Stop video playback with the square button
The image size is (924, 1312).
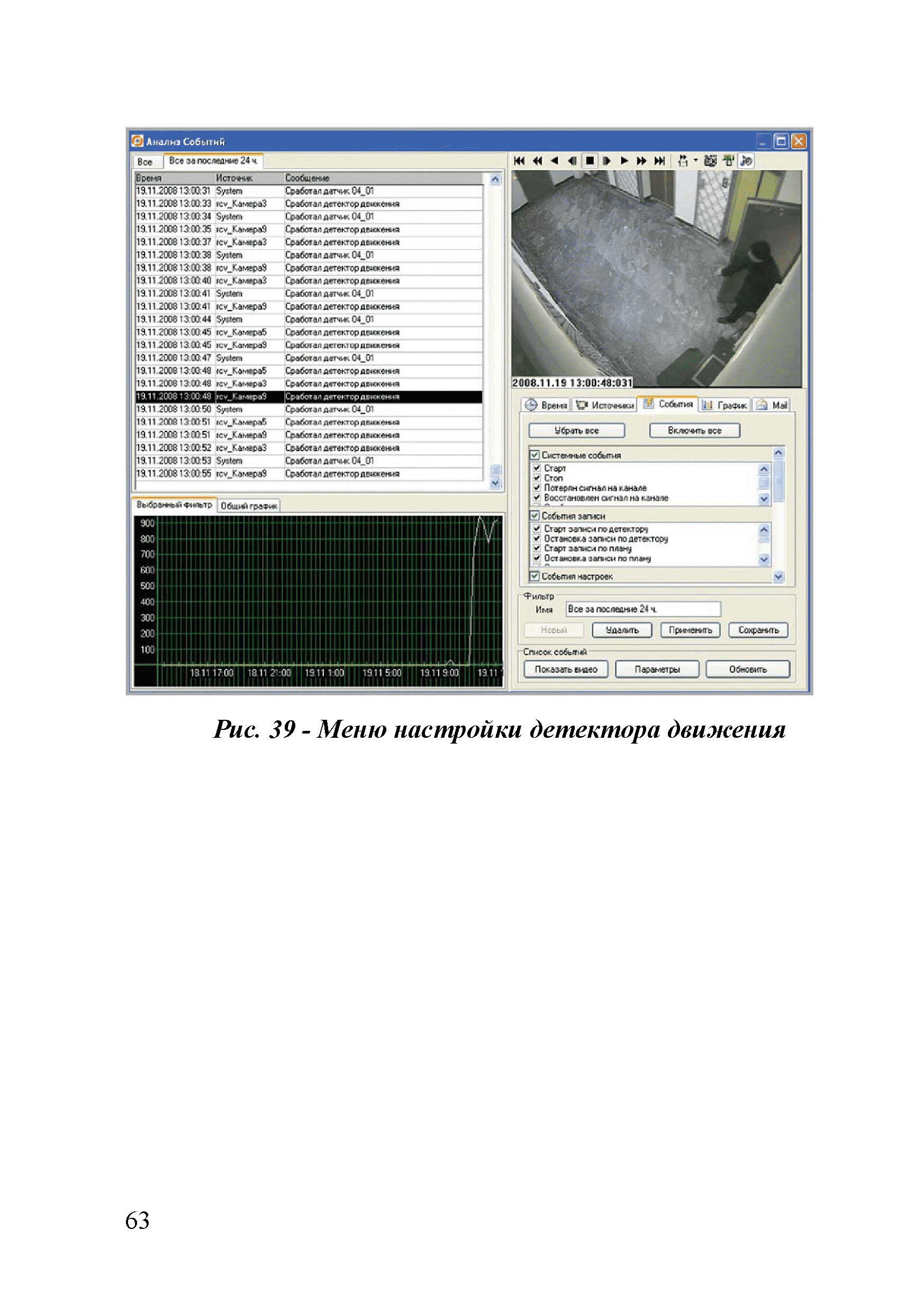point(589,161)
